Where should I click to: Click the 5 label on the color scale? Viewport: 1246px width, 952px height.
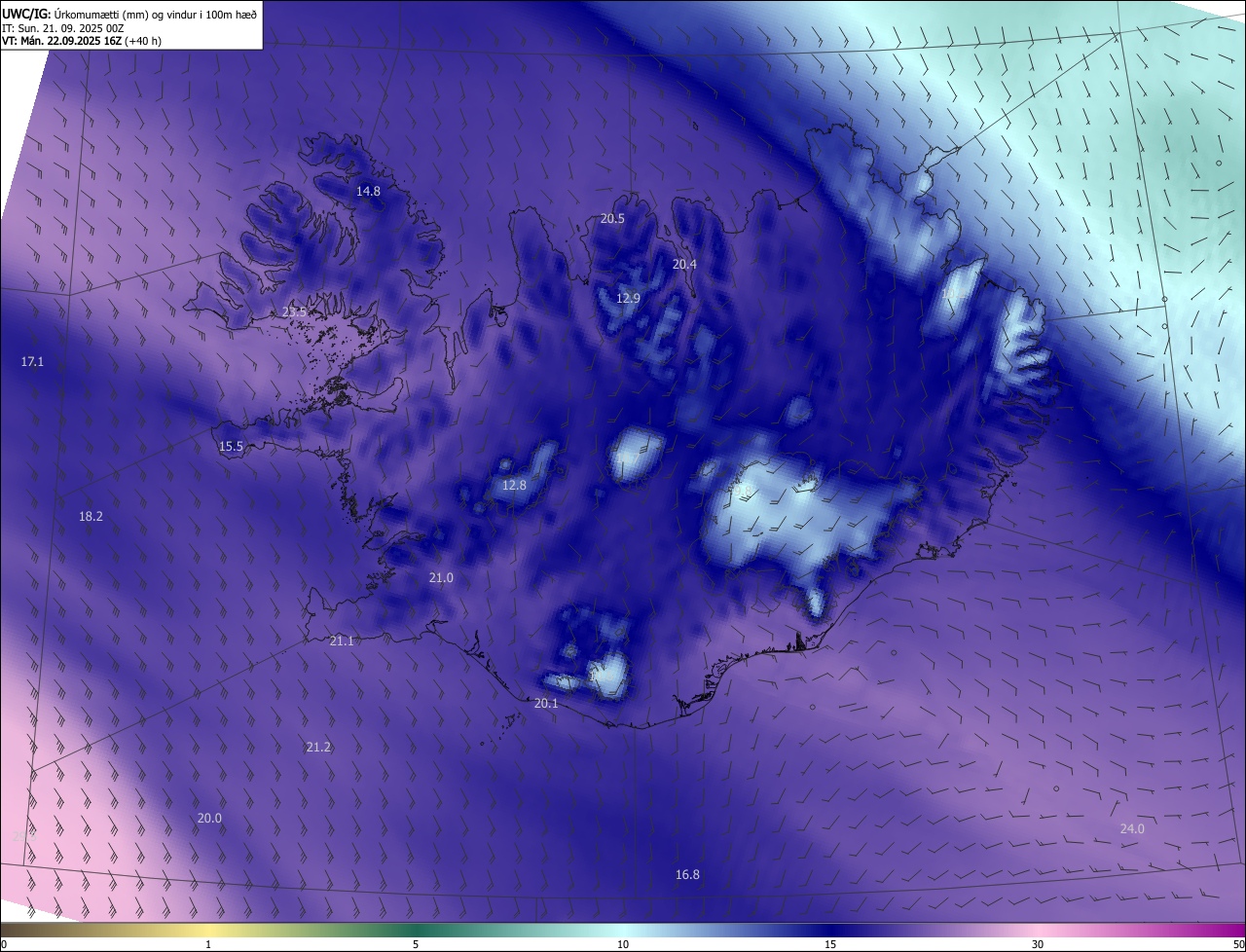pyautogui.click(x=416, y=944)
